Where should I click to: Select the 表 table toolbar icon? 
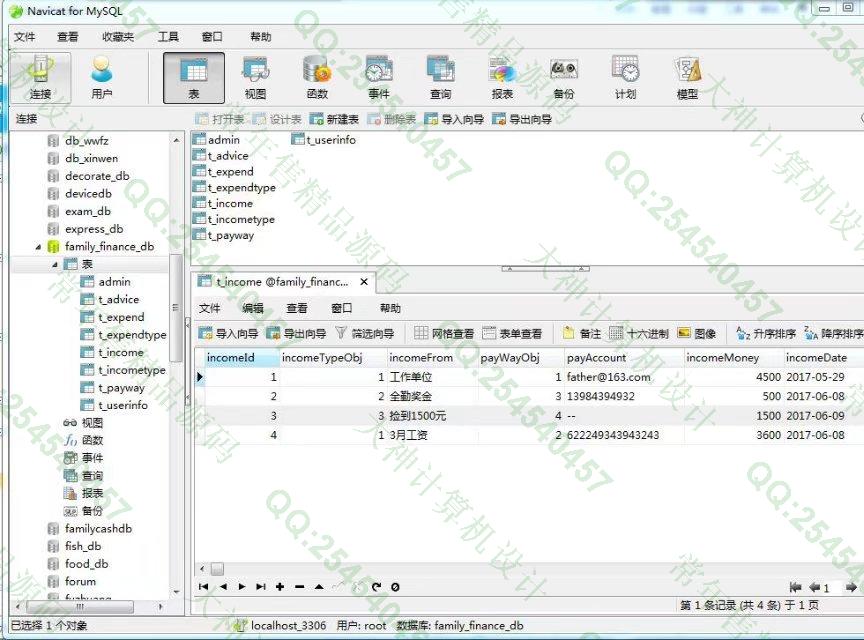point(193,78)
